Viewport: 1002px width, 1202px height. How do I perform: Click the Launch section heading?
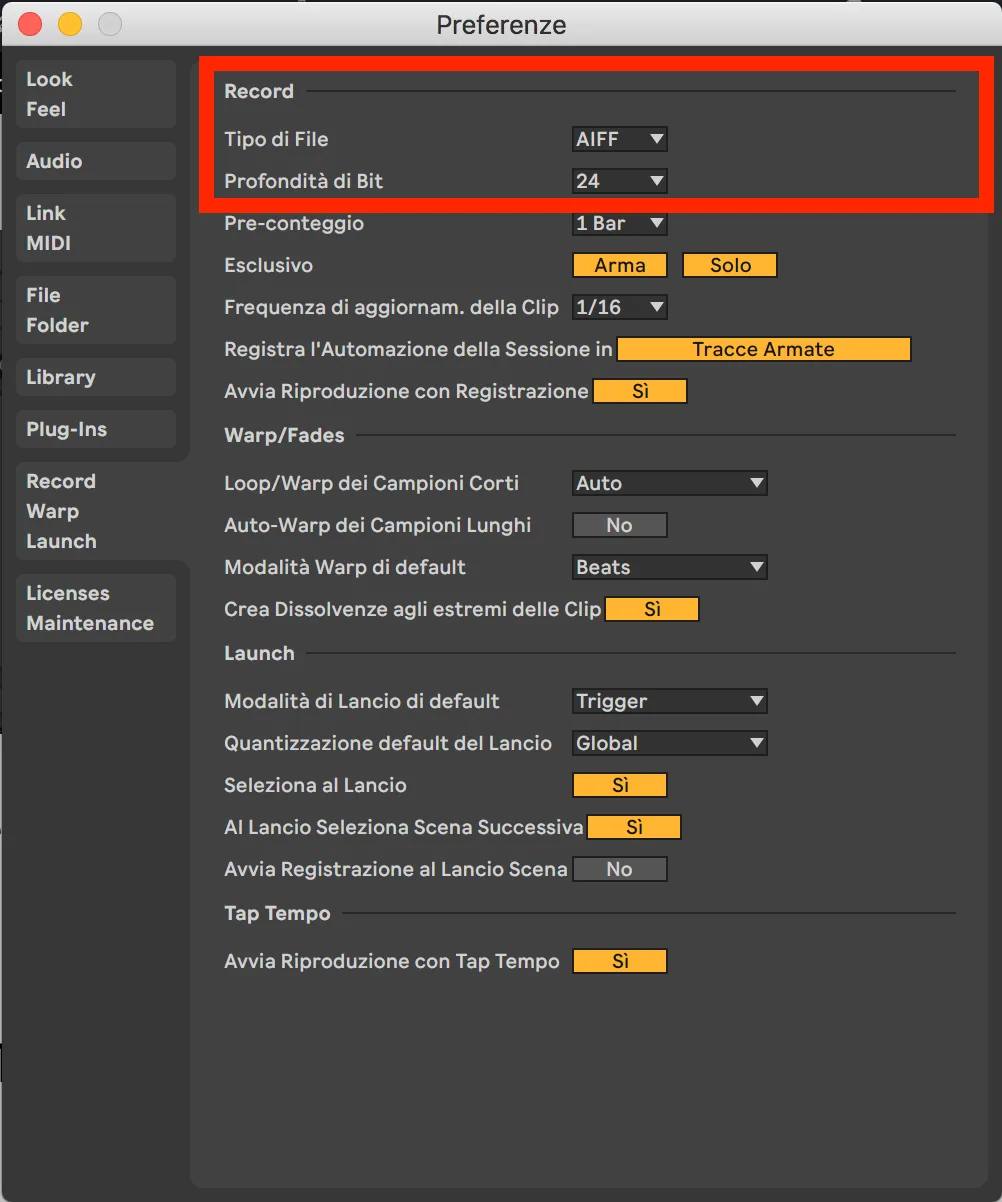tap(259, 653)
